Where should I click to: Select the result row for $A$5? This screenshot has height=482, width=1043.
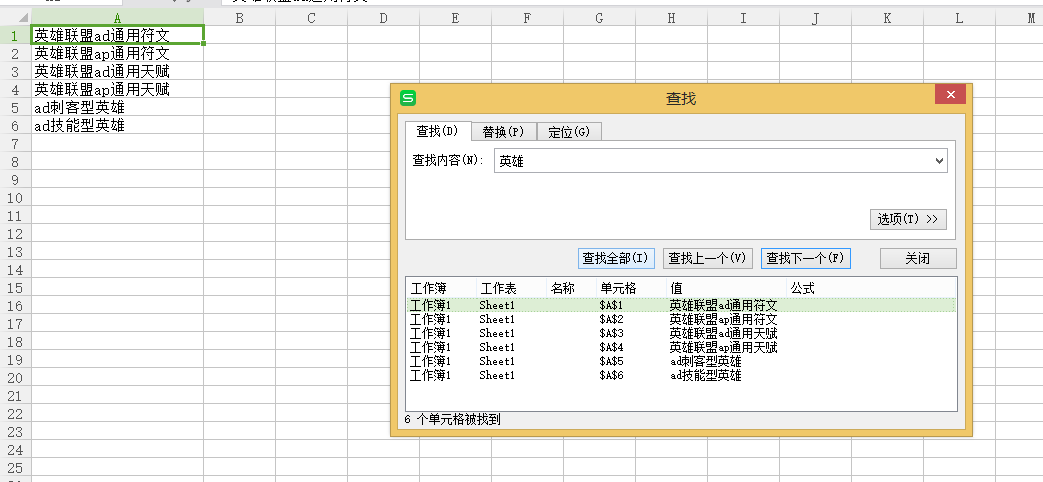coord(681,362)
